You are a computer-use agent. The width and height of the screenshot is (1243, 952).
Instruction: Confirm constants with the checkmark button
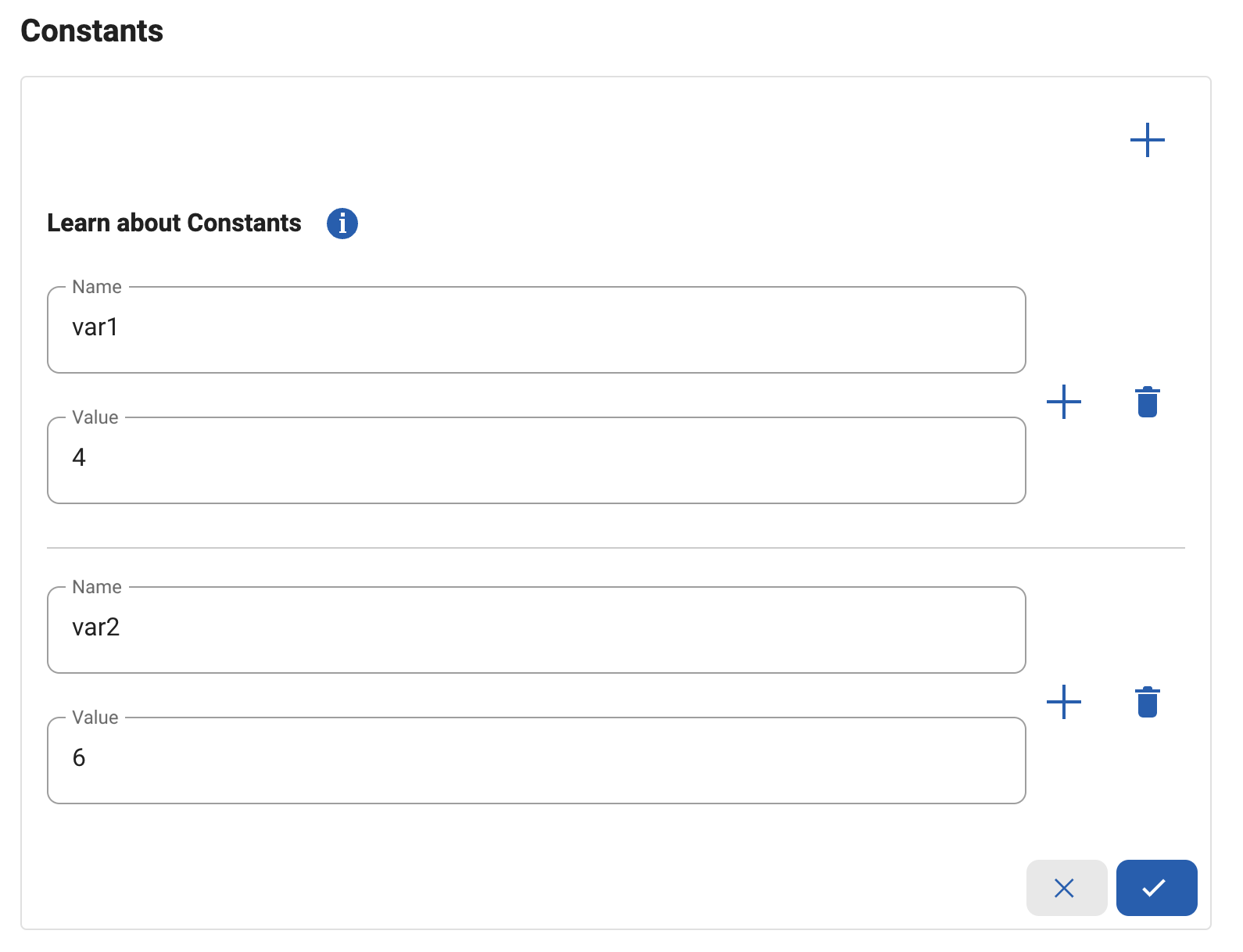1155,887
